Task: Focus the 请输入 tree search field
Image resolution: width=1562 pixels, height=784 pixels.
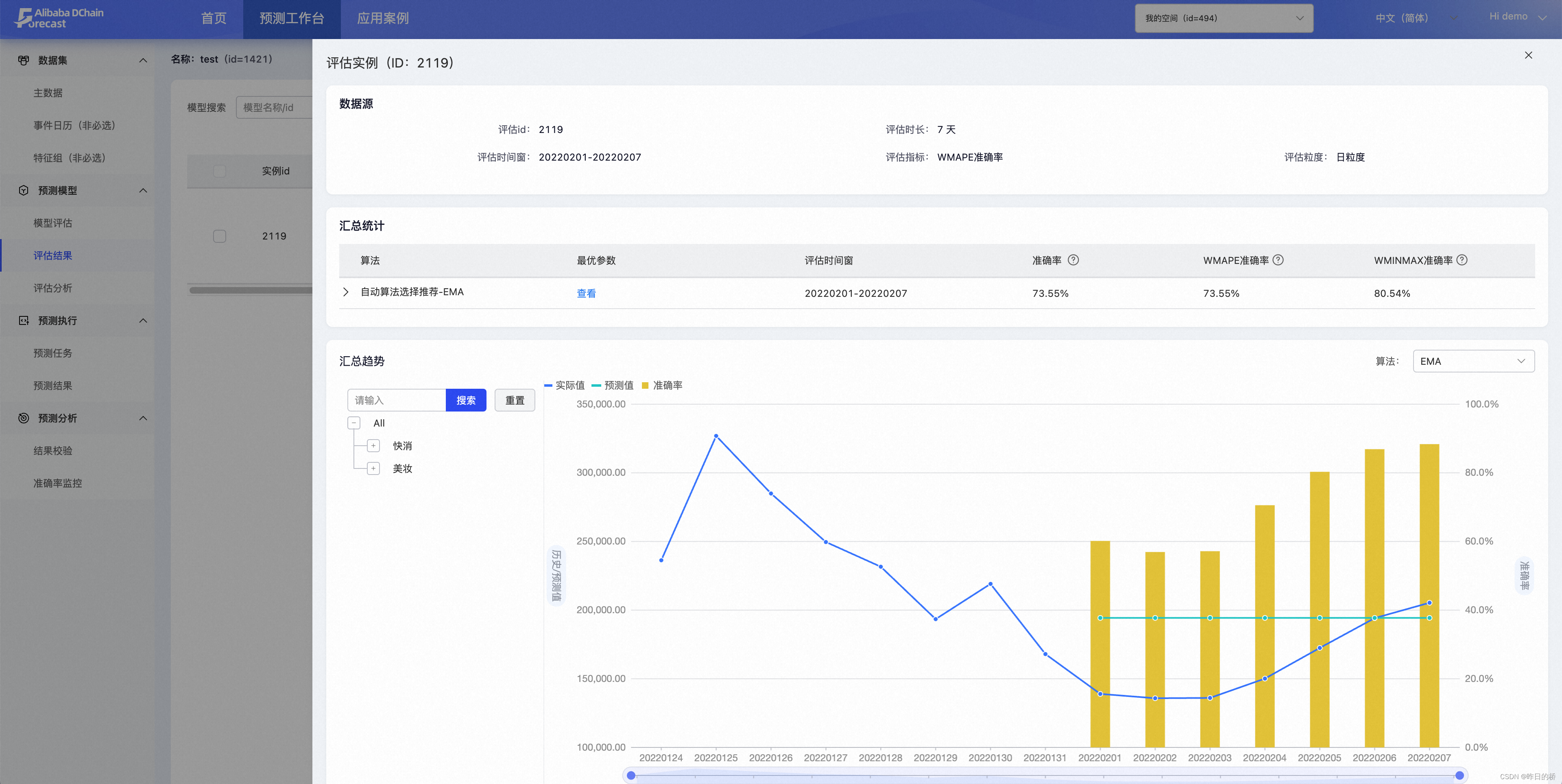Action: 397,400
